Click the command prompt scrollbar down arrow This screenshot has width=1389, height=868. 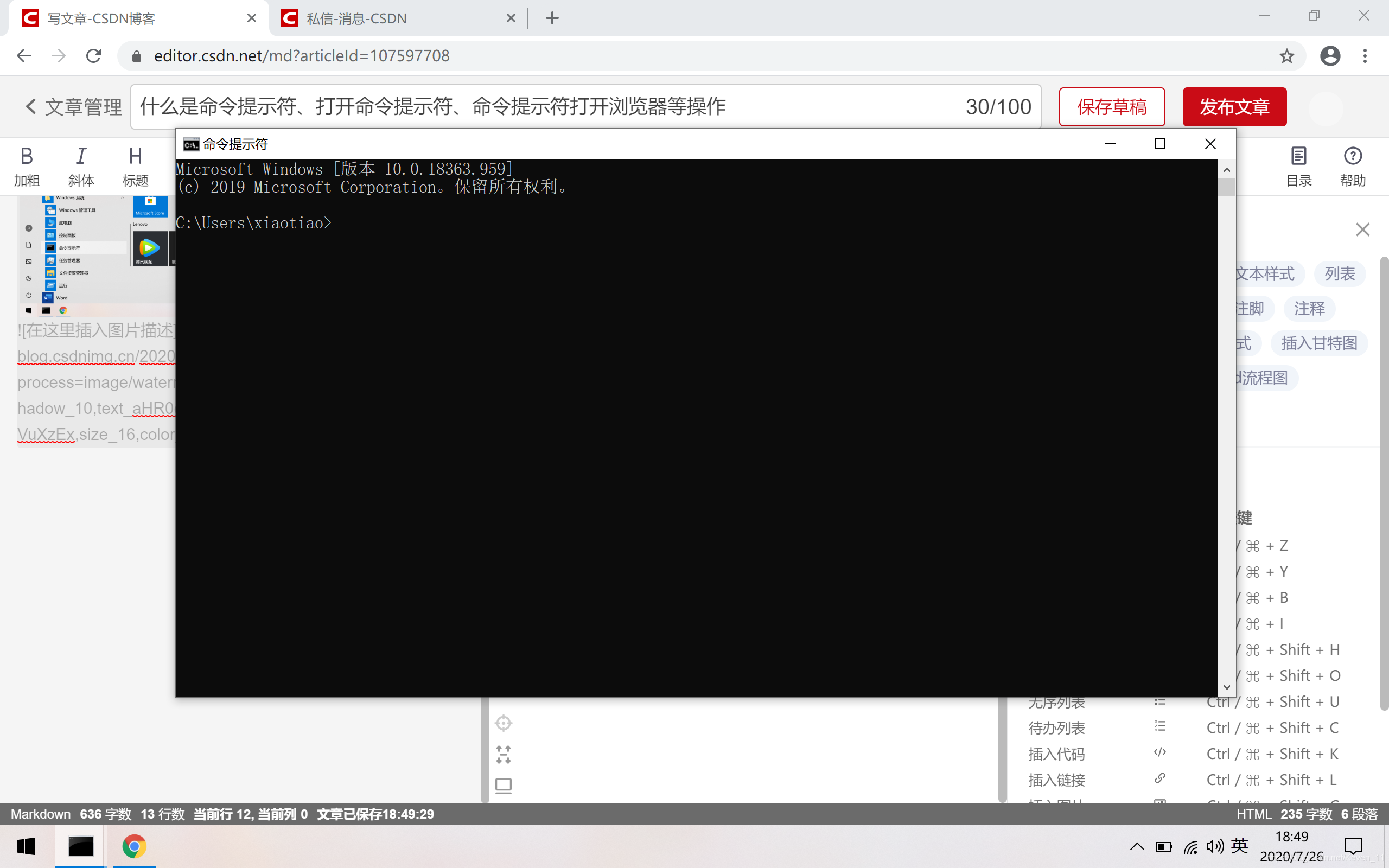1227,687
